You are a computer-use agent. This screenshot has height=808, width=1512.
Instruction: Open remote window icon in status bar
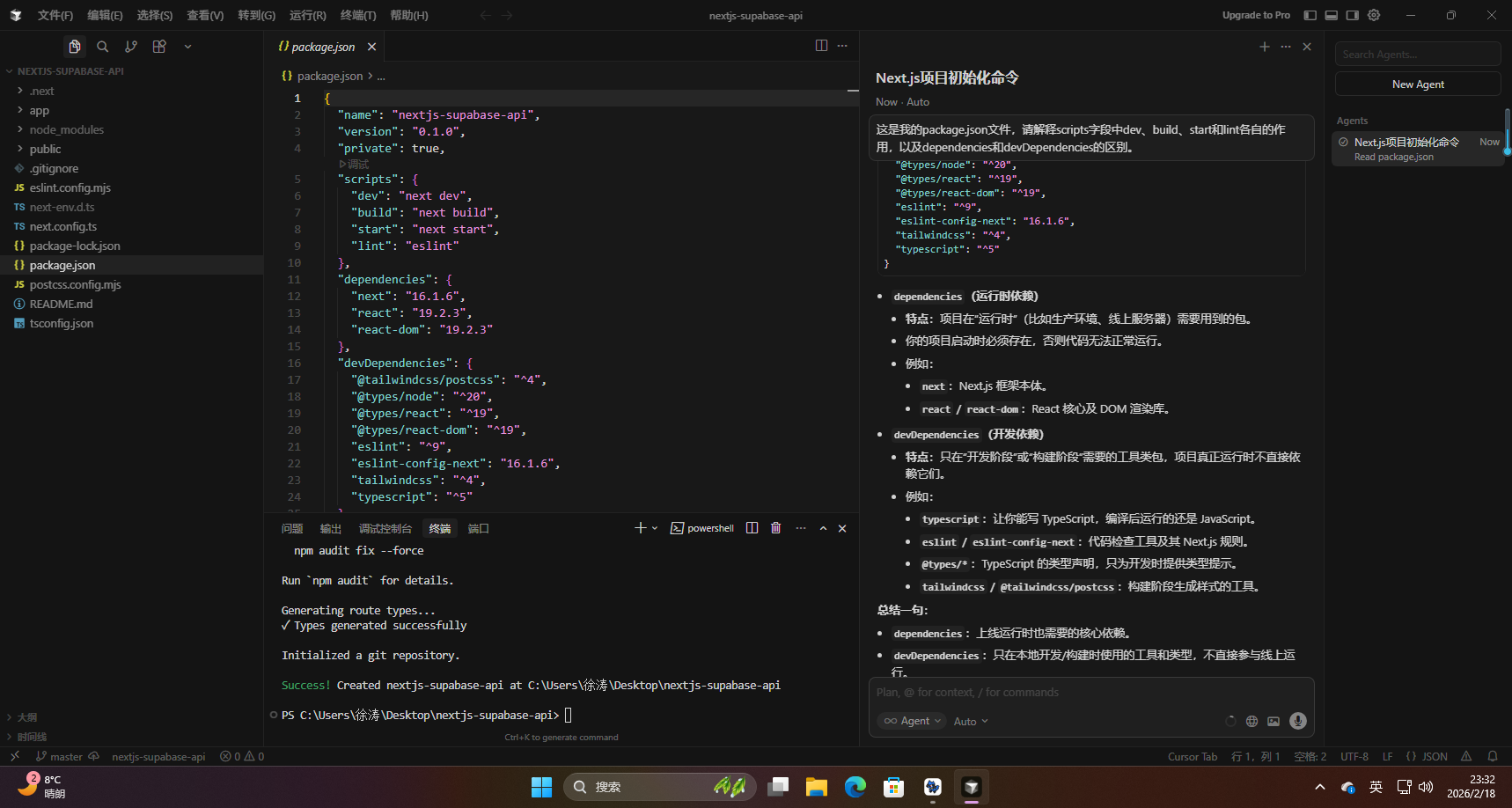coord(15,756)
